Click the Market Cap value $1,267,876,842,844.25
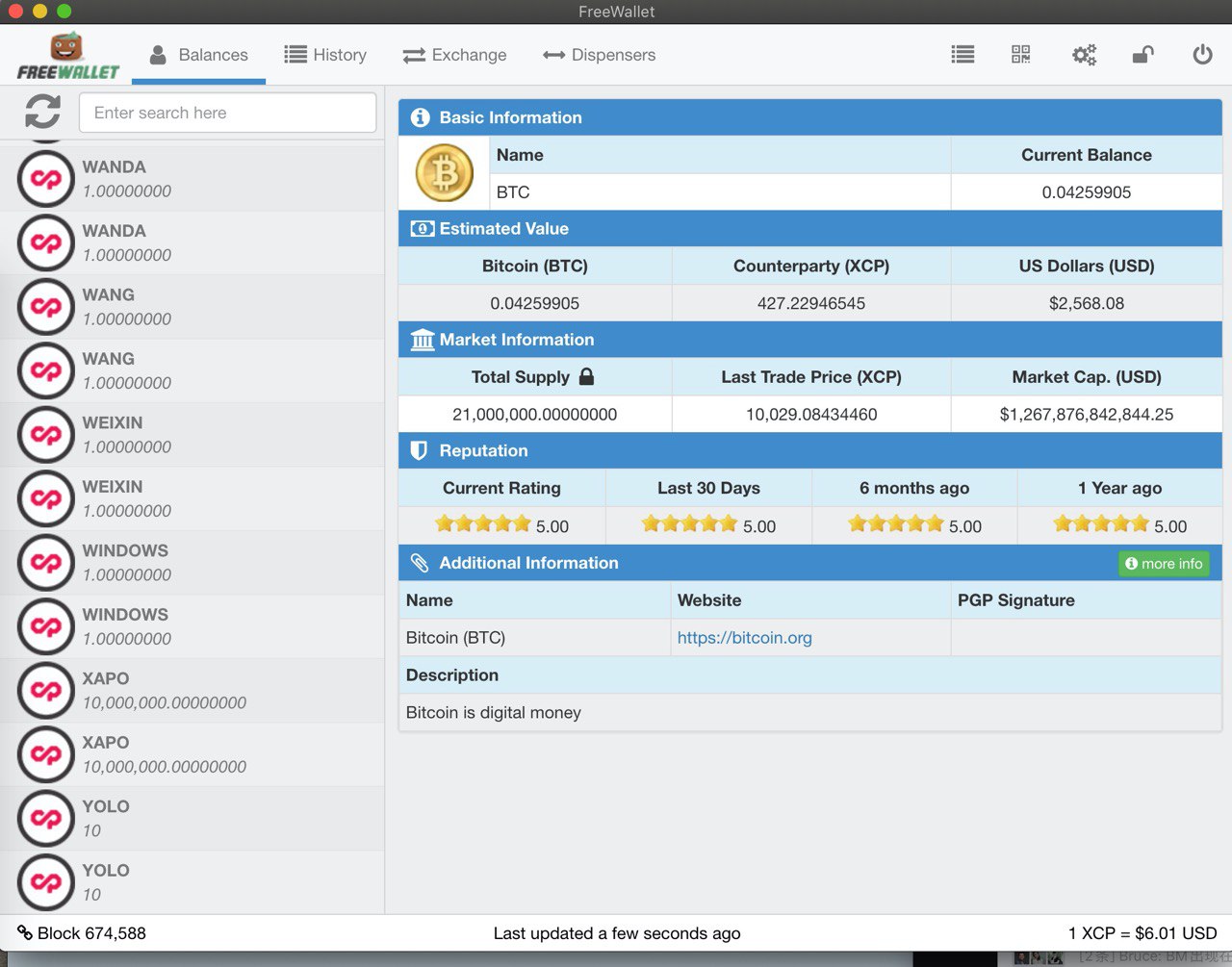The image size is (1232, 967). 1087,415
